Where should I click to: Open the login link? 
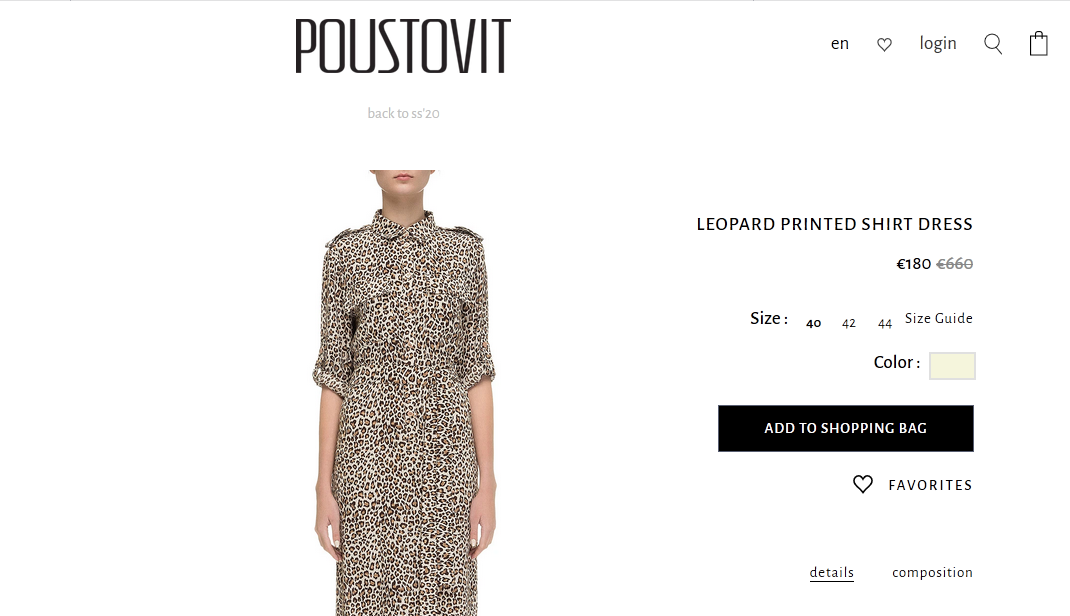point(938,44)
